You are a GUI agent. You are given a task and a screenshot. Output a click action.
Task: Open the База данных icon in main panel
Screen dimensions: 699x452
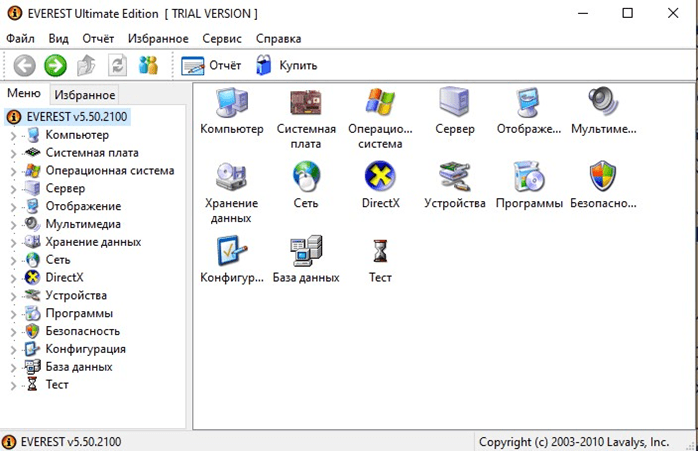[x=306, y=251]
